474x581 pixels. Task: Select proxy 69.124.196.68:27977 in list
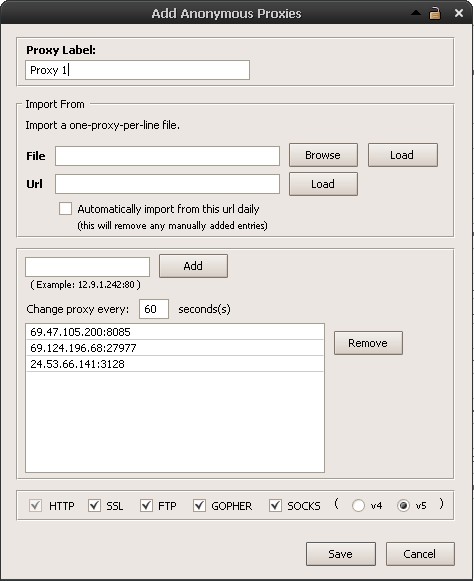(x=175, y=348)
